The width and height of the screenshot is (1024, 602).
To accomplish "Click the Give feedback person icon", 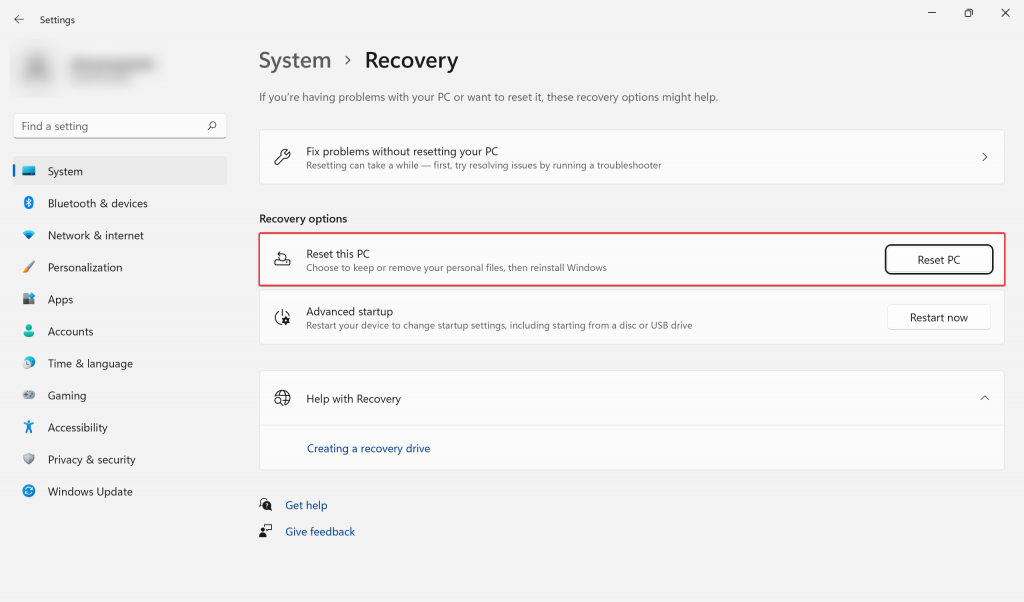I will click(266, 531).
